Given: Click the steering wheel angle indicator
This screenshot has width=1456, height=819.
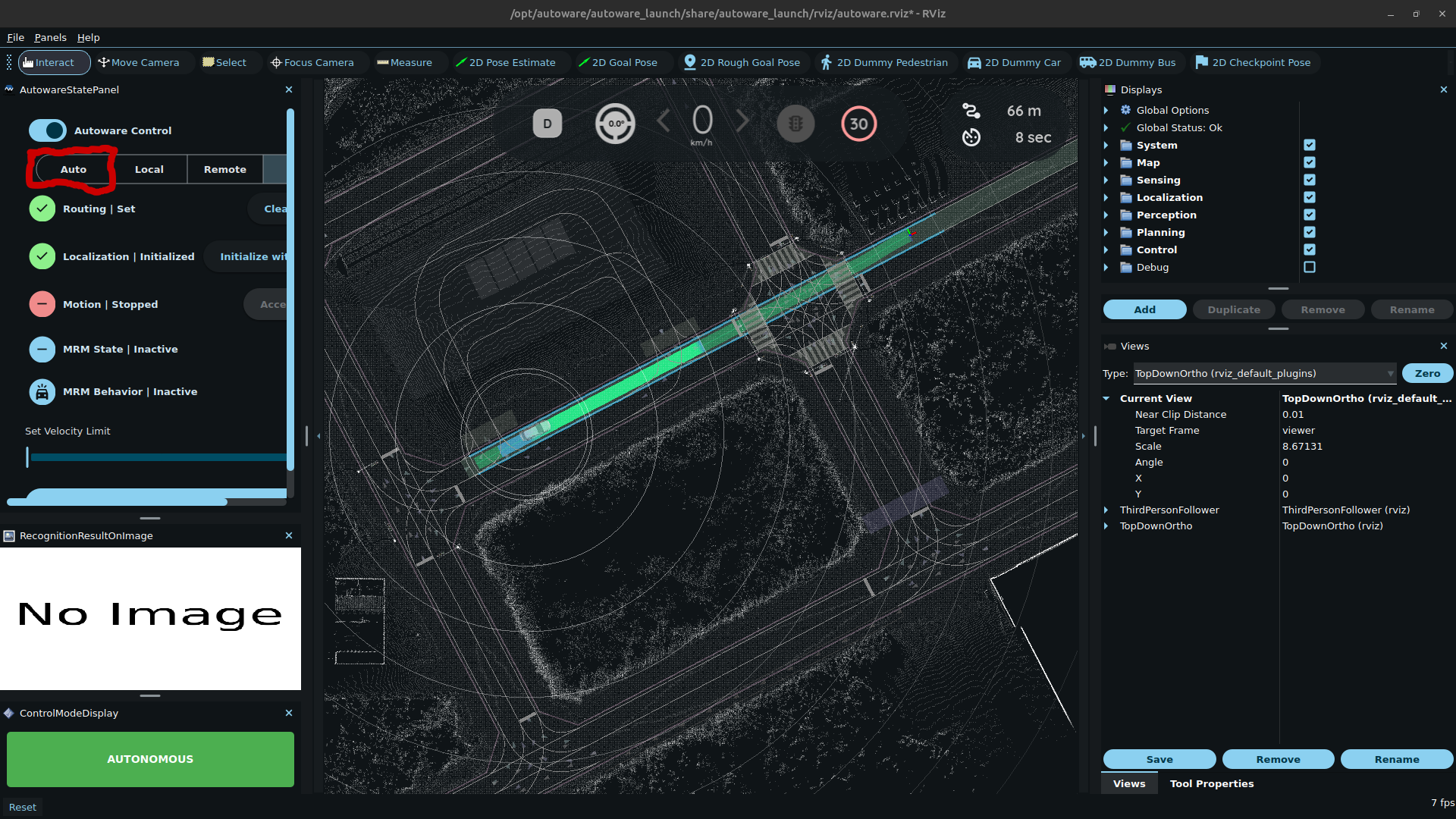Looking at the screenshot, I should click(x=615, y=124).
